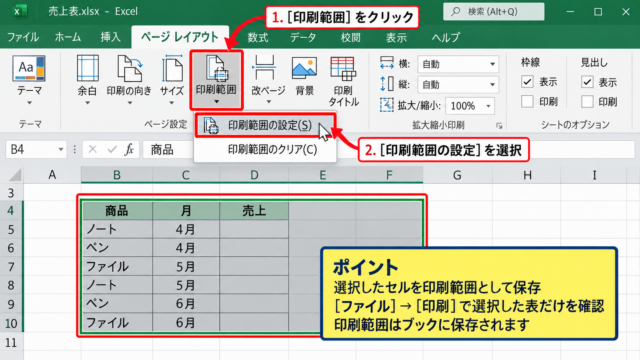Click the 拡大/縮小 scale icon

386,105
